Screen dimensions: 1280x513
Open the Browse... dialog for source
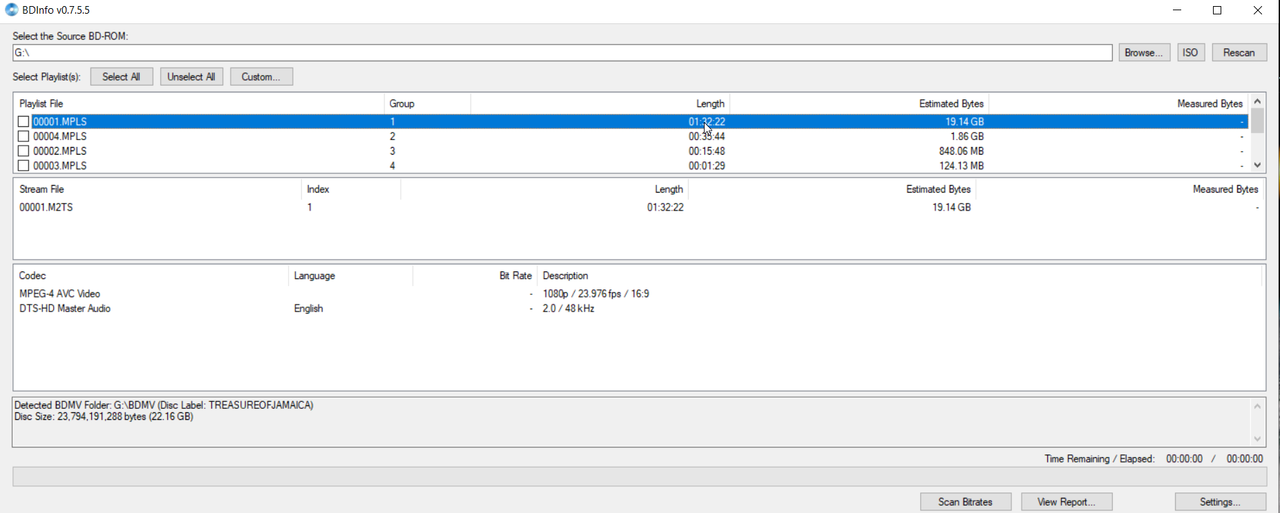click(x=1144, y=53)
